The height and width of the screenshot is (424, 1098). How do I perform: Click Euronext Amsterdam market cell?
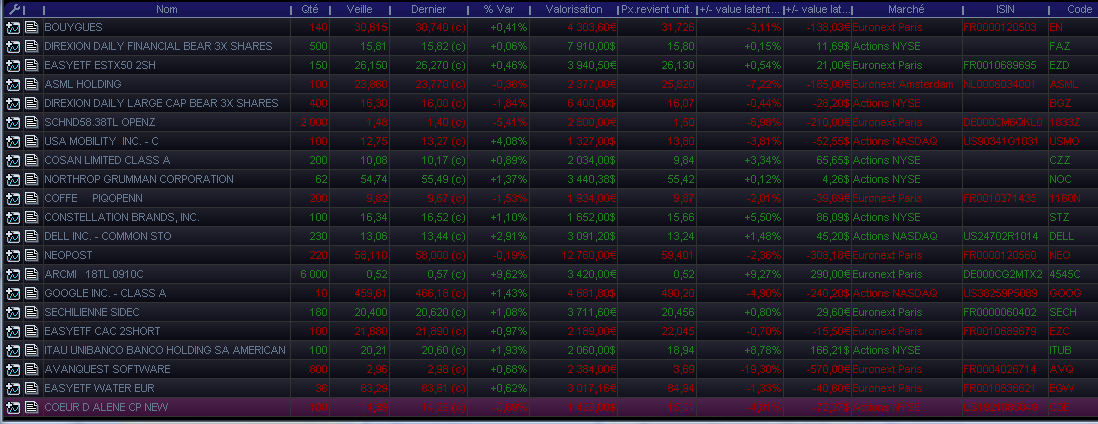(x=903, y=84)
